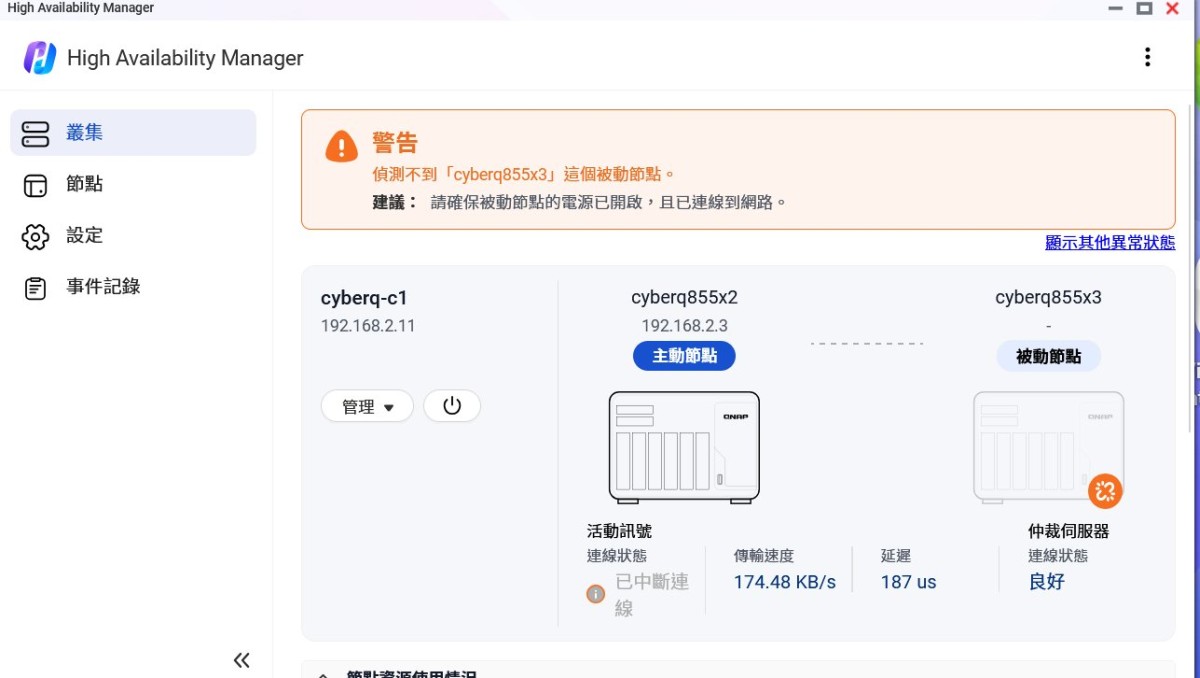Click the cyberq855x2 active NAS device image

click(684, 446)
